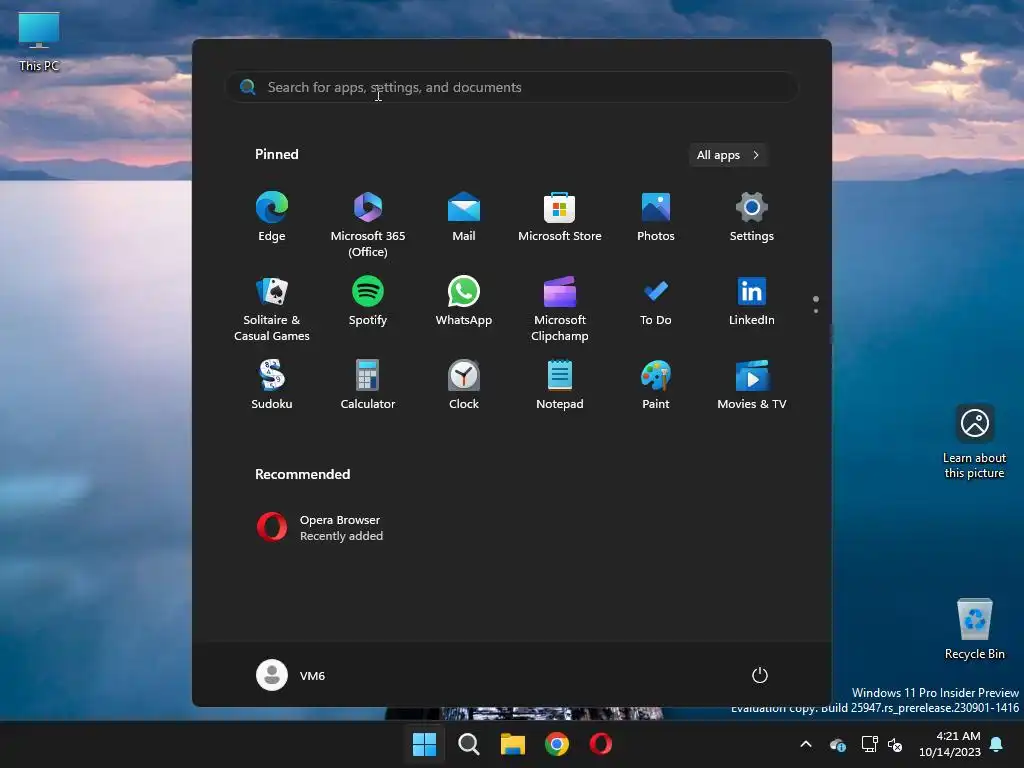Go to next page of pinned apps

coord(816,311)
